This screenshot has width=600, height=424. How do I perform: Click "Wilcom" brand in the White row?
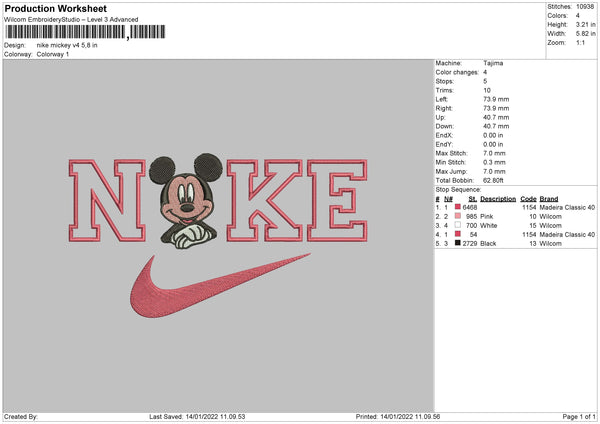point(550,226)
